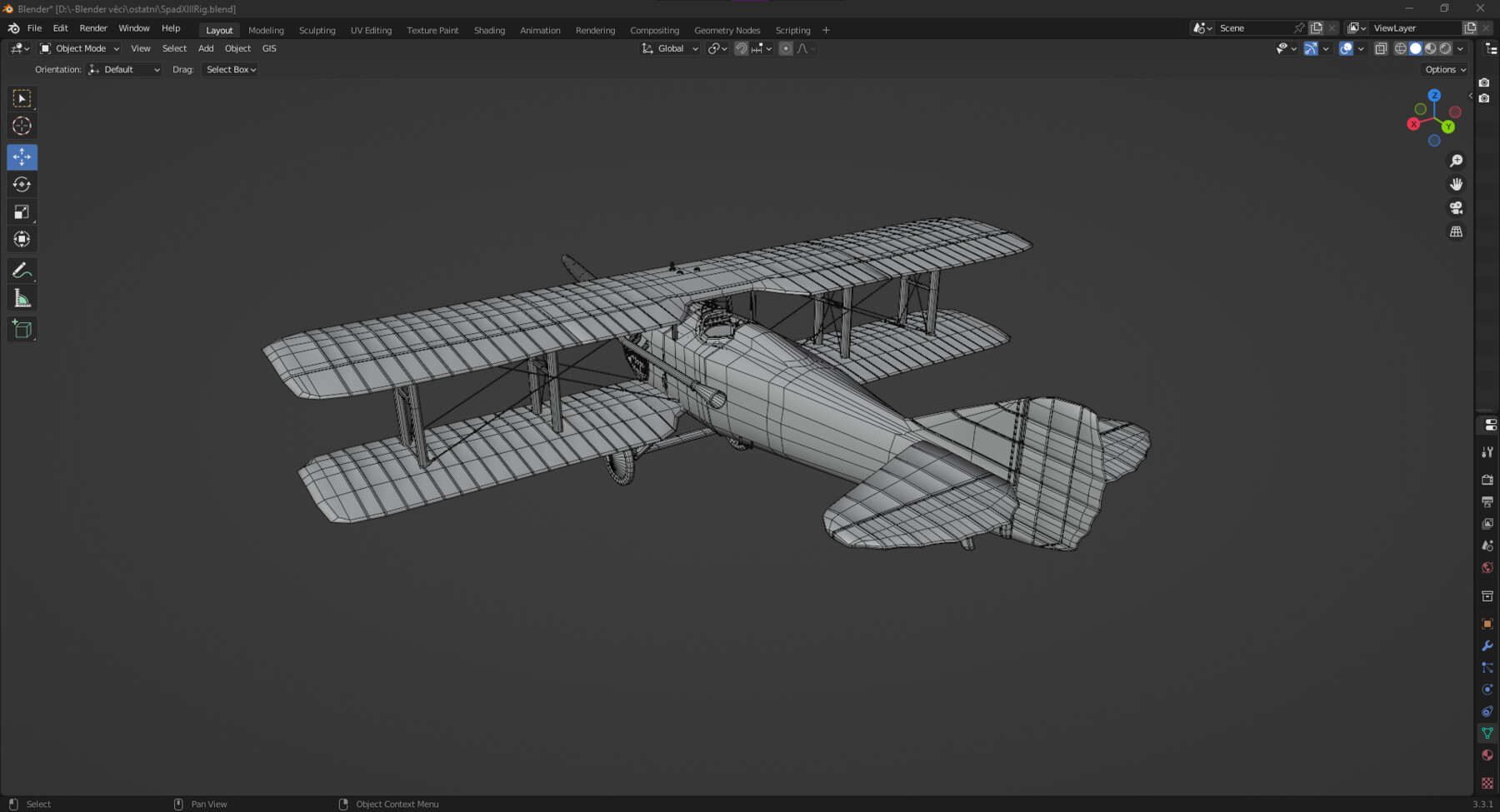Viewport: 1500px width, 812px height.
Task: Open the Rendering menu tab
Action: [595, 30]
